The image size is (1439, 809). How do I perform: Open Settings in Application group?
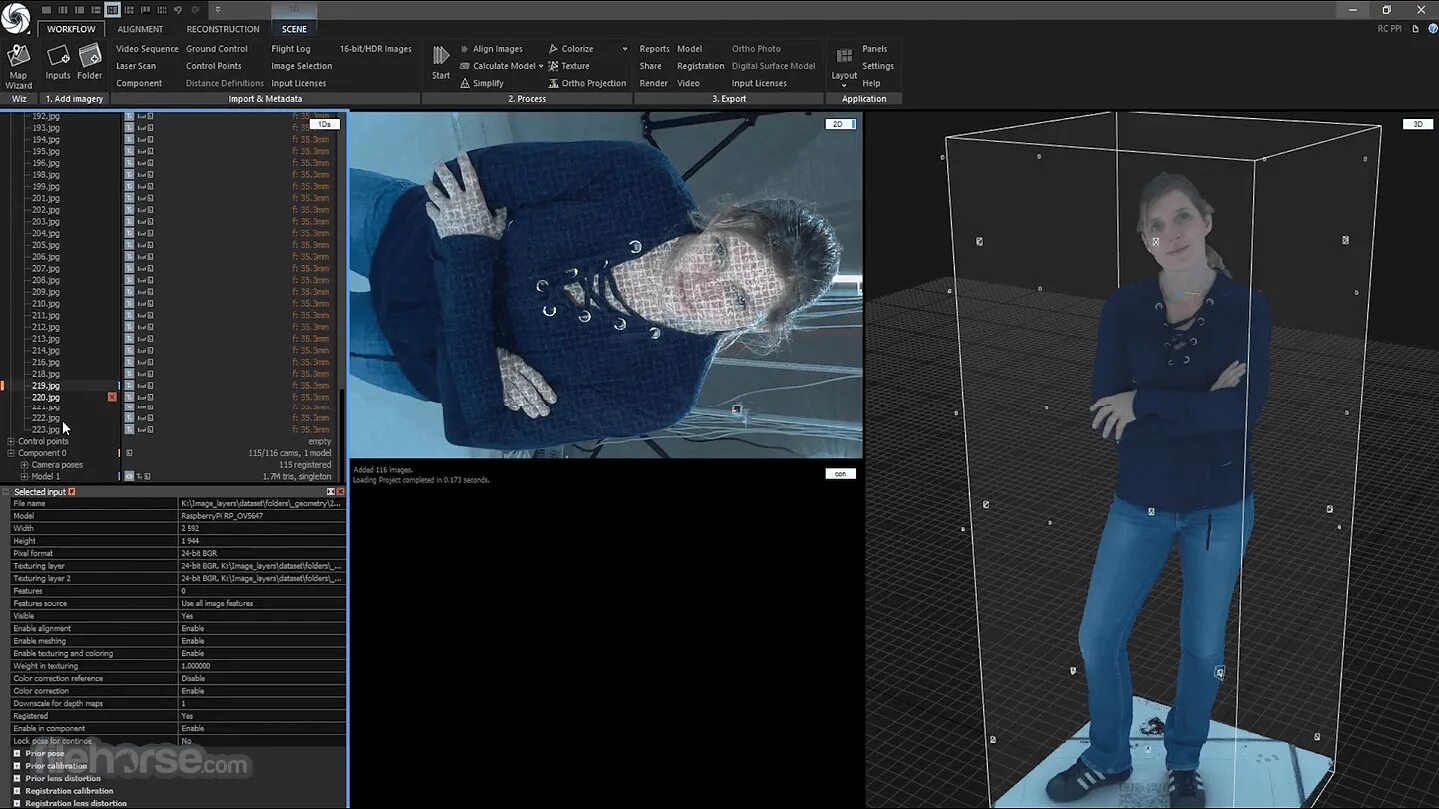pyautogui.click(x=878, y=66)
